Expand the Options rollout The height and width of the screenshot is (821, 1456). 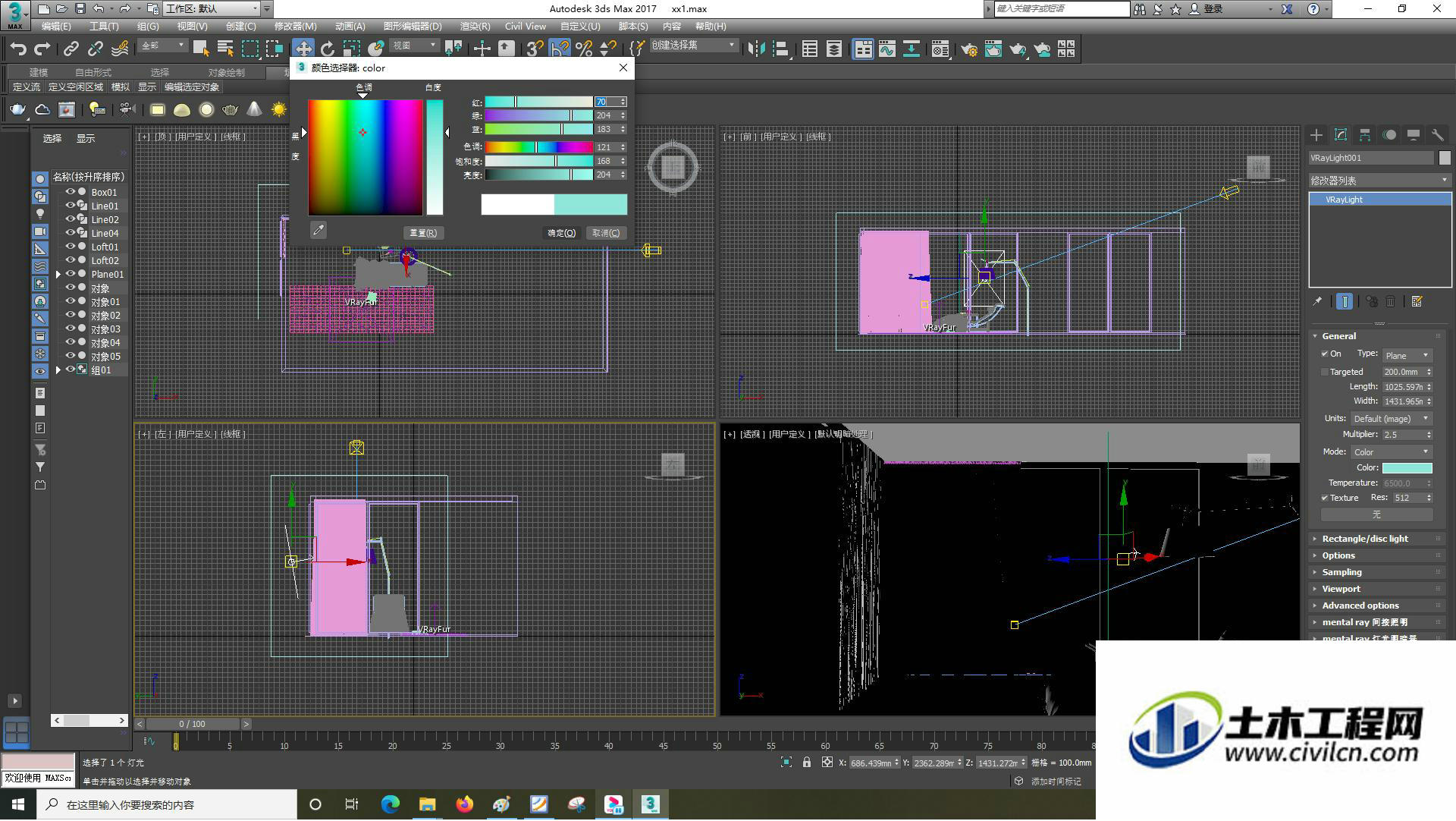(1376, 555)
